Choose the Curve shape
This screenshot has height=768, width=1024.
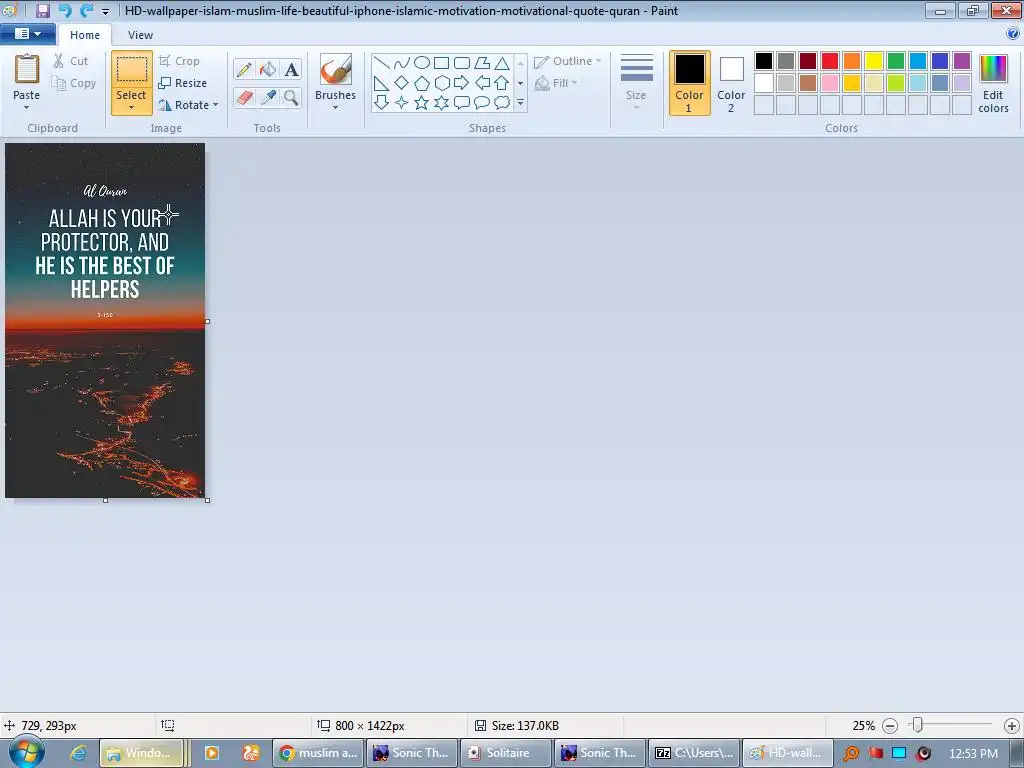(402, 63)
